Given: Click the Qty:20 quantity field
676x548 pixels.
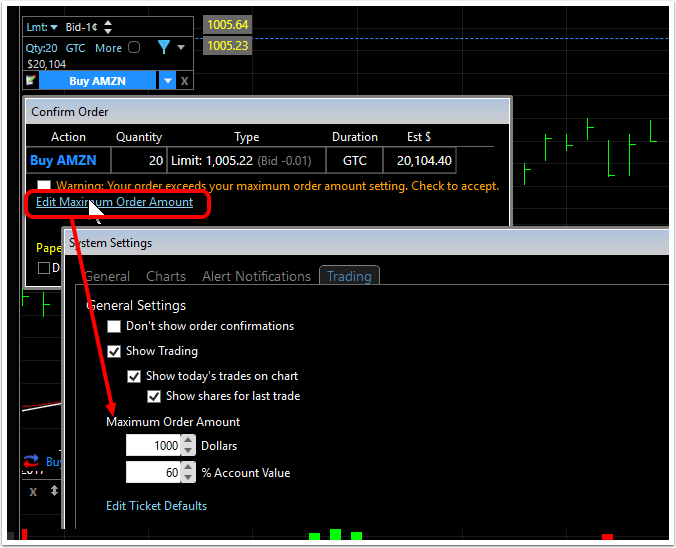Looking at the screenshot, I should [41, 48].
